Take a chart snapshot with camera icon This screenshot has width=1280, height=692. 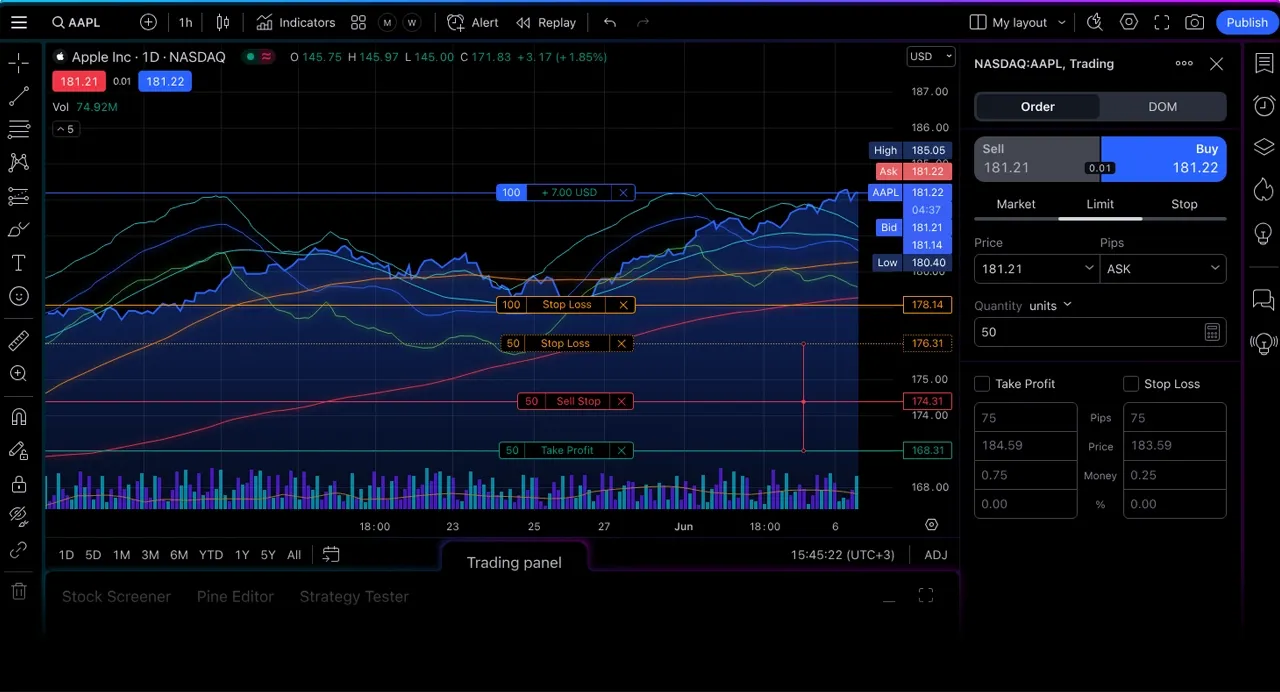click(1194, 22)
